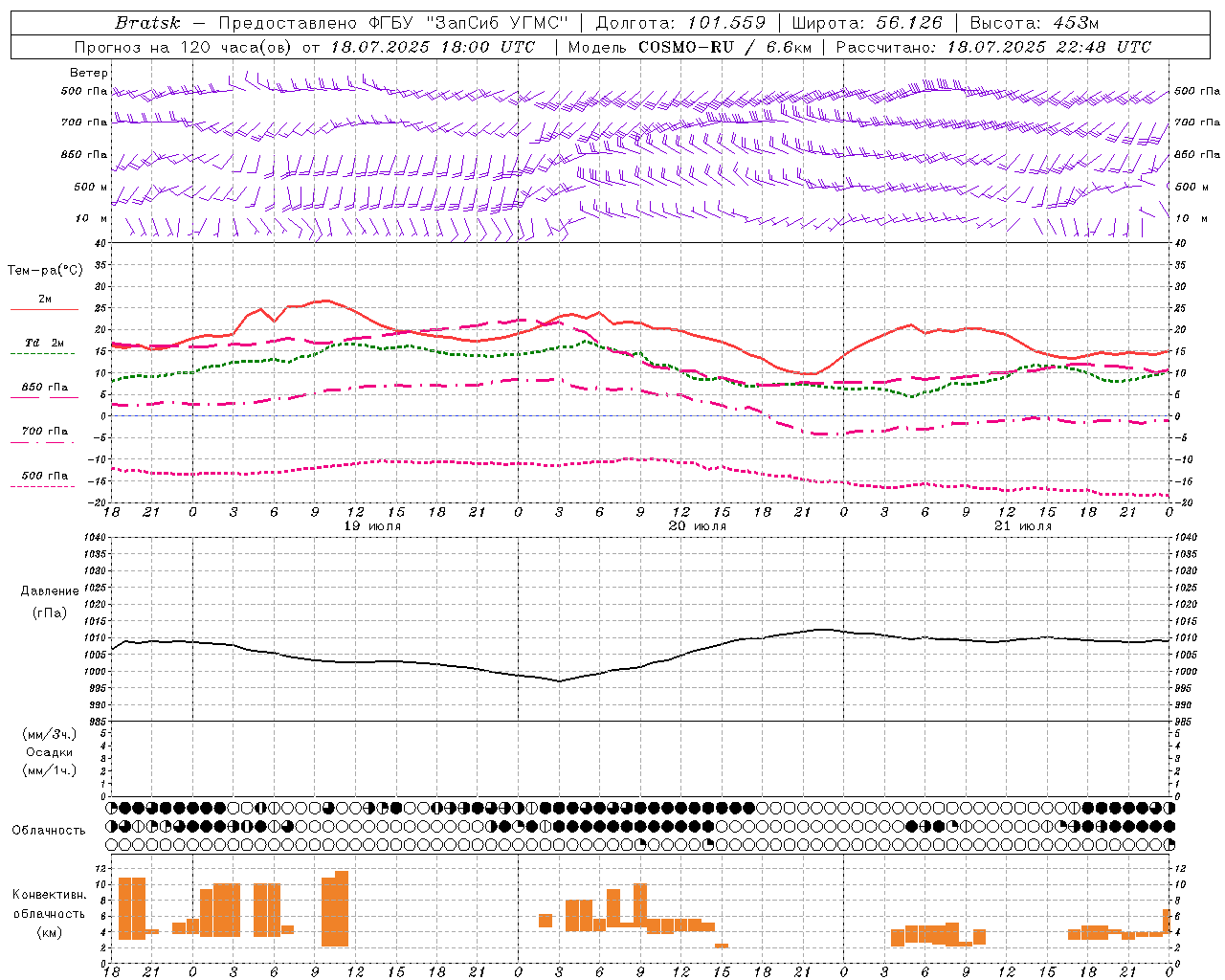Click the Долгота: 101.559 value
Screen dimensions: 1225x980
680,23
